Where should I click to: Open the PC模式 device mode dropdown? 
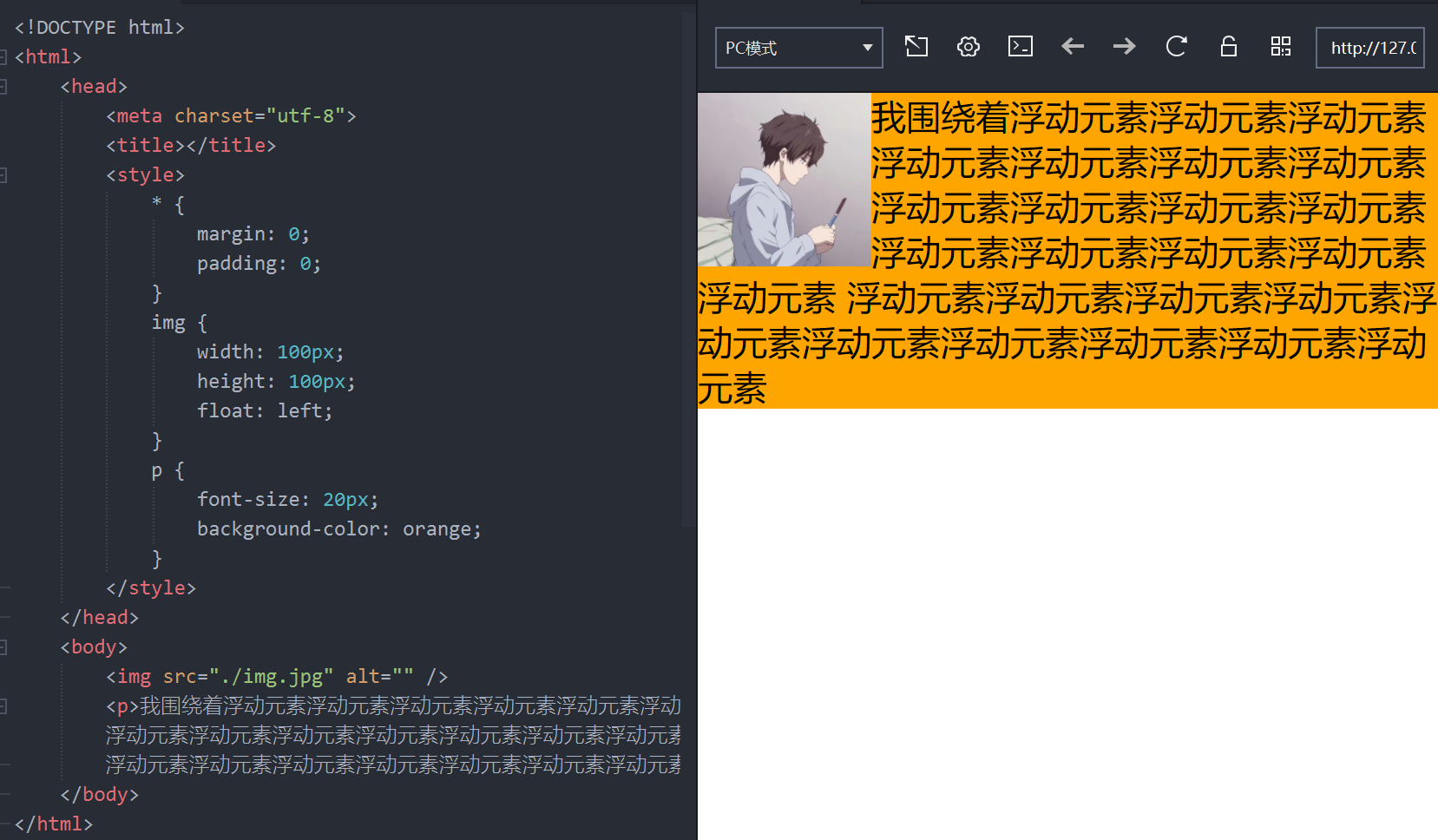click(798, 48)
